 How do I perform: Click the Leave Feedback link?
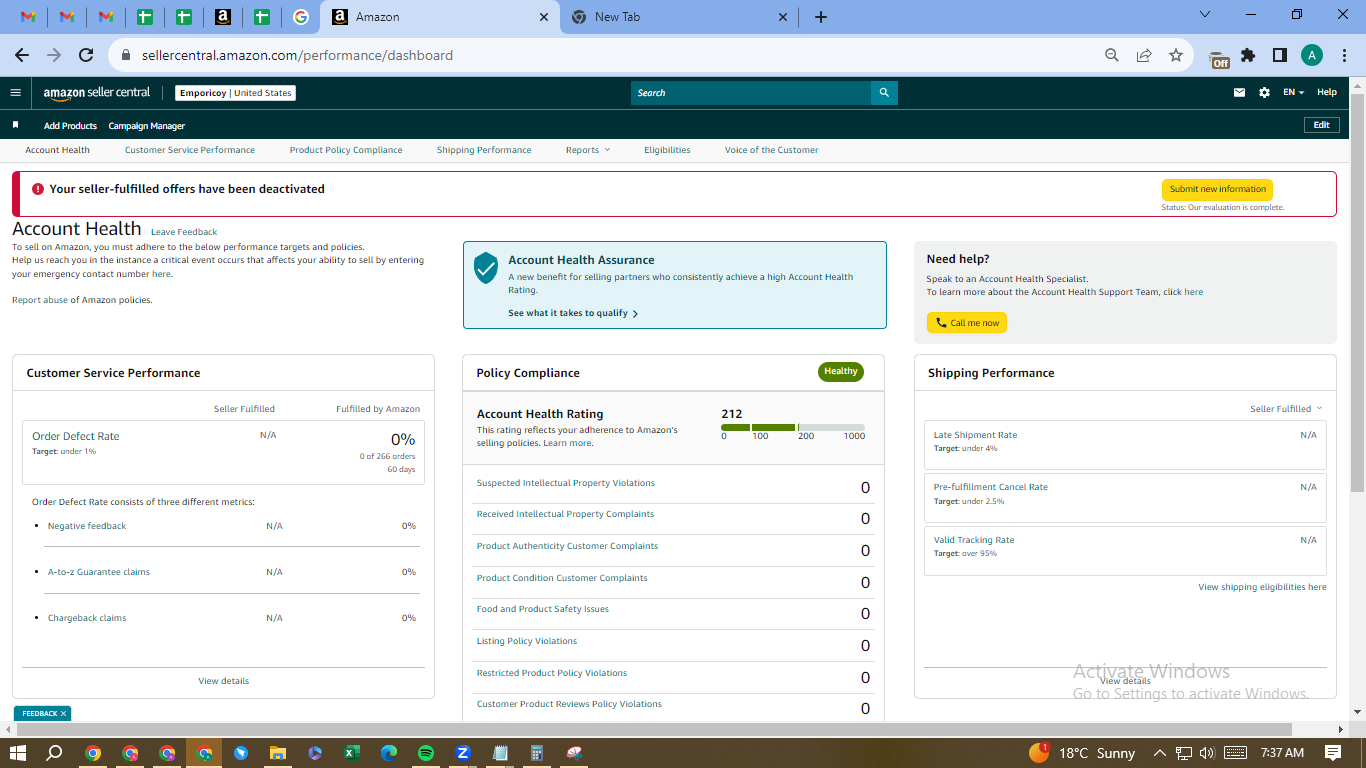(184, 232)
